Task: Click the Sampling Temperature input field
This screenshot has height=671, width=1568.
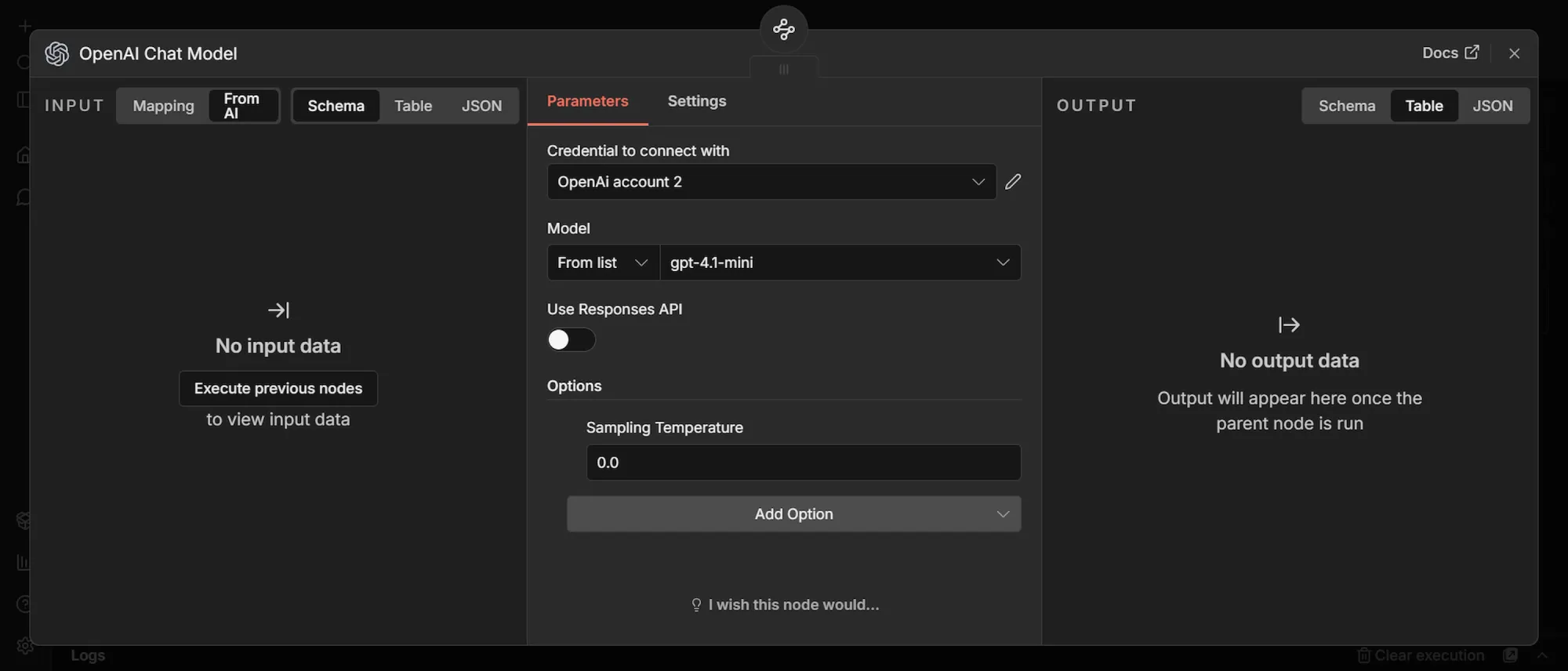Action: tap(804, 462)
